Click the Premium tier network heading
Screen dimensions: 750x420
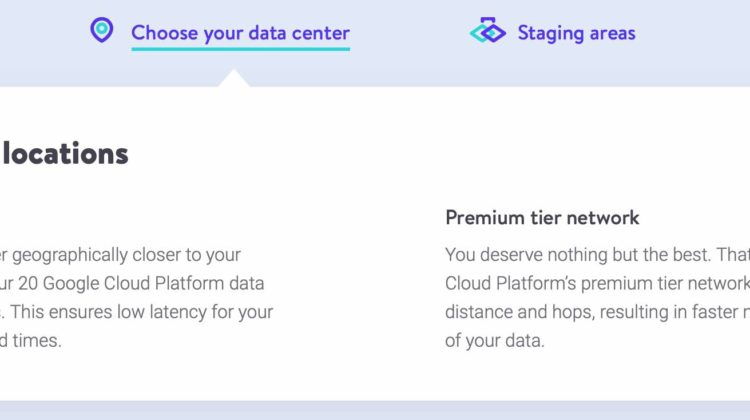coord(542,218)
